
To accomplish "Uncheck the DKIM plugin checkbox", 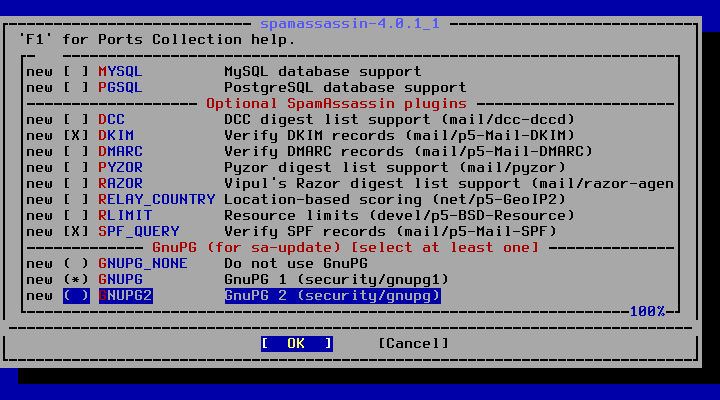I will 76,135.
